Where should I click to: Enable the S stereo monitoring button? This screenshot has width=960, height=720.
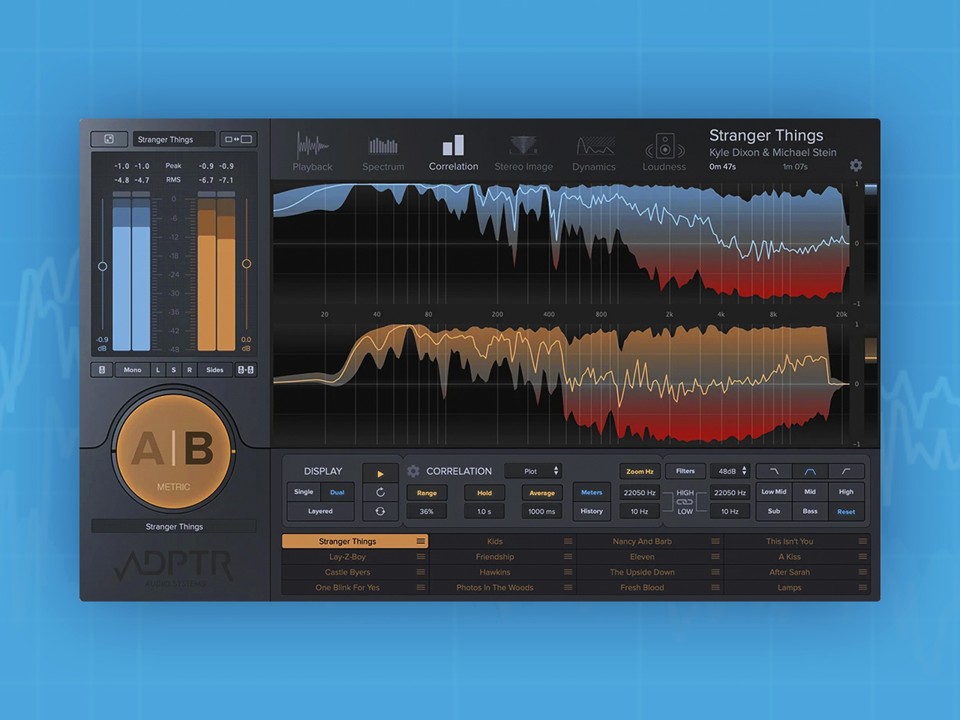pyautogui.click(x=174, y=370)
